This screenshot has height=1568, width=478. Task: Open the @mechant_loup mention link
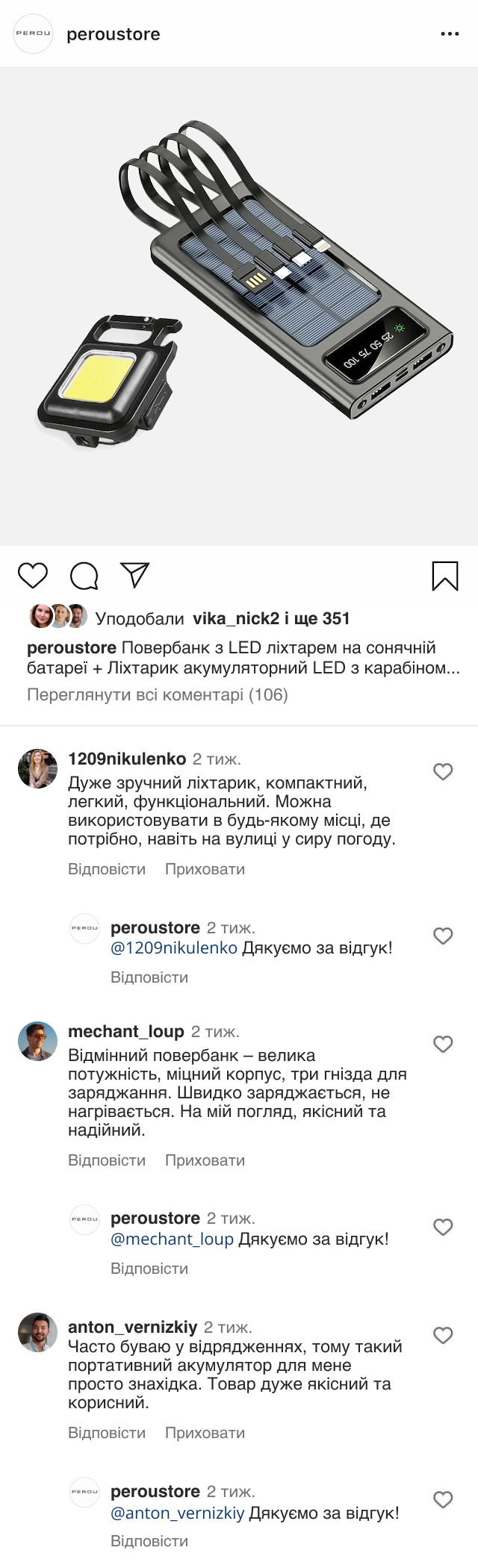click(x=173, y=1239)
